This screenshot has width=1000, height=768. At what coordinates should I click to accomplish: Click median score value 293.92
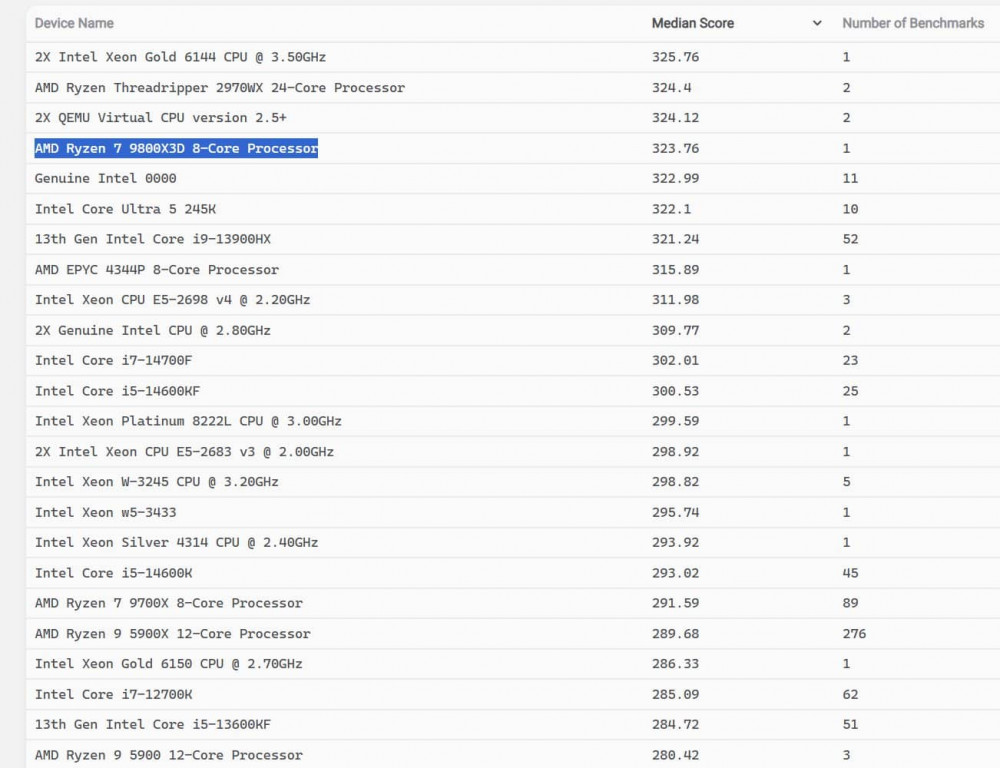(675, 542)
